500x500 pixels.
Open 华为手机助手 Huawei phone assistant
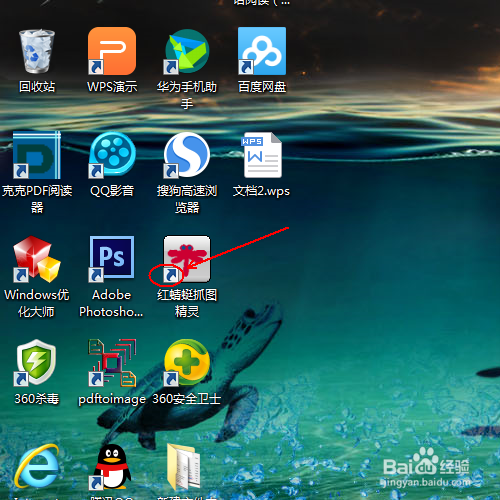click(x=187, y=51)
